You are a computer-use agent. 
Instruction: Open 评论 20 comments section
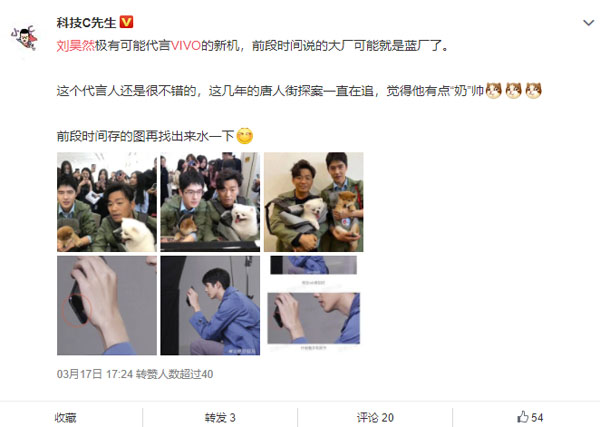[375, 417]
